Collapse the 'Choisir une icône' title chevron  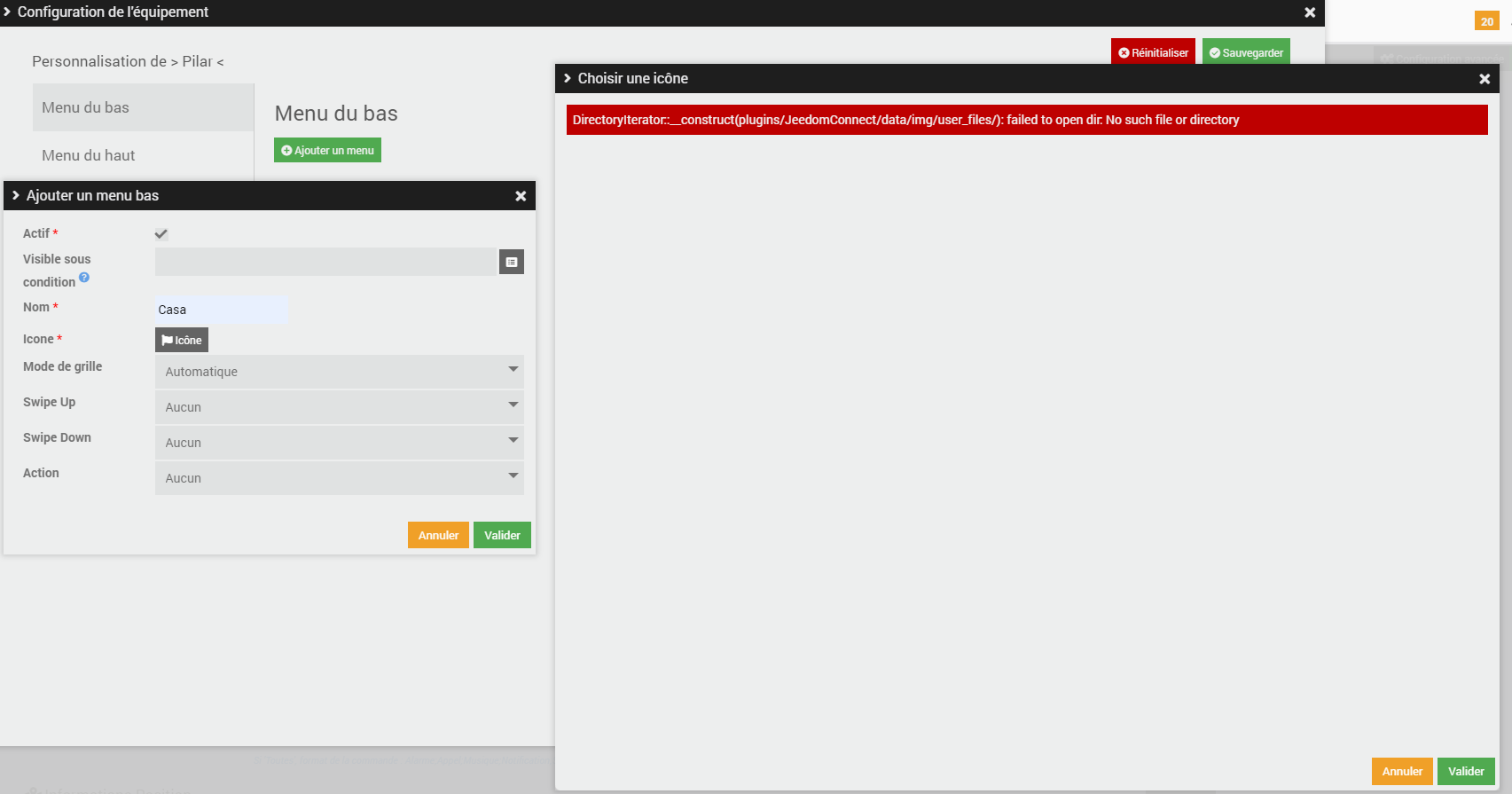(568, 78)
